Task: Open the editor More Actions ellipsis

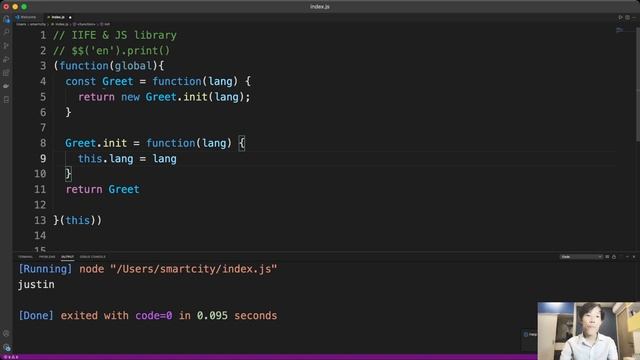Action: (x=634, y=17)
